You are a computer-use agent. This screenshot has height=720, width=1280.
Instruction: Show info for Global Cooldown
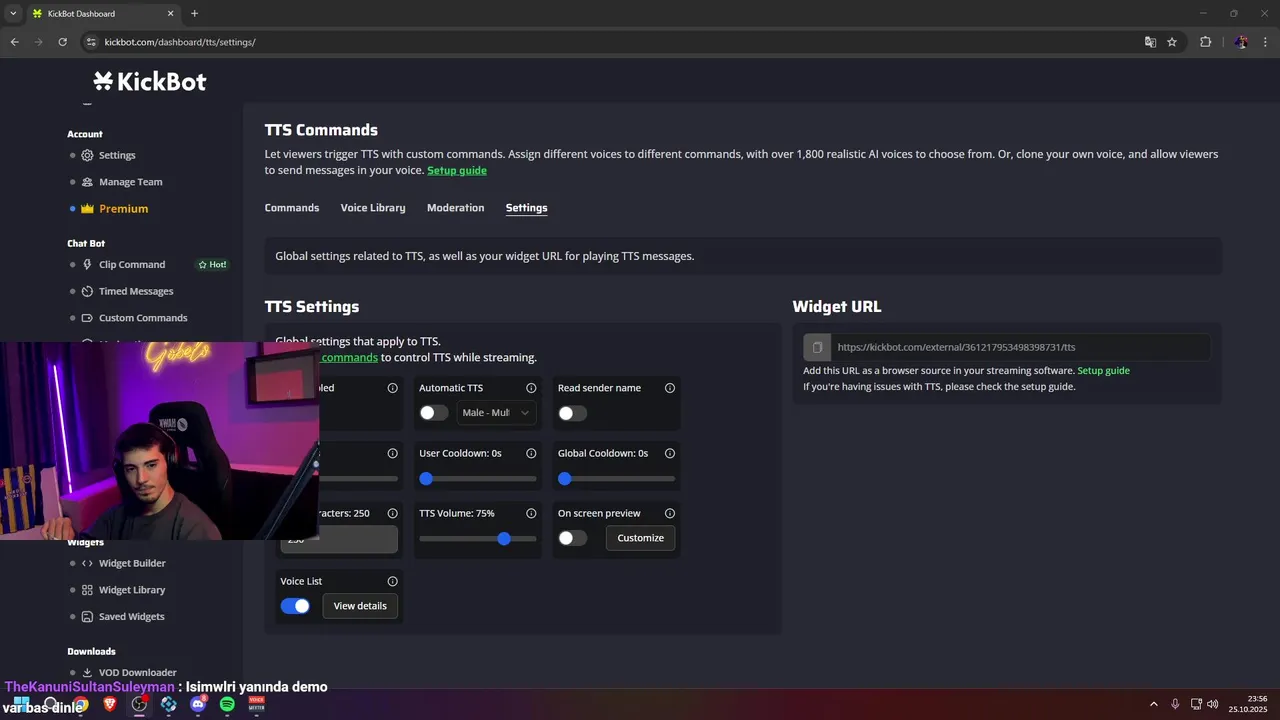click(670, 453)
